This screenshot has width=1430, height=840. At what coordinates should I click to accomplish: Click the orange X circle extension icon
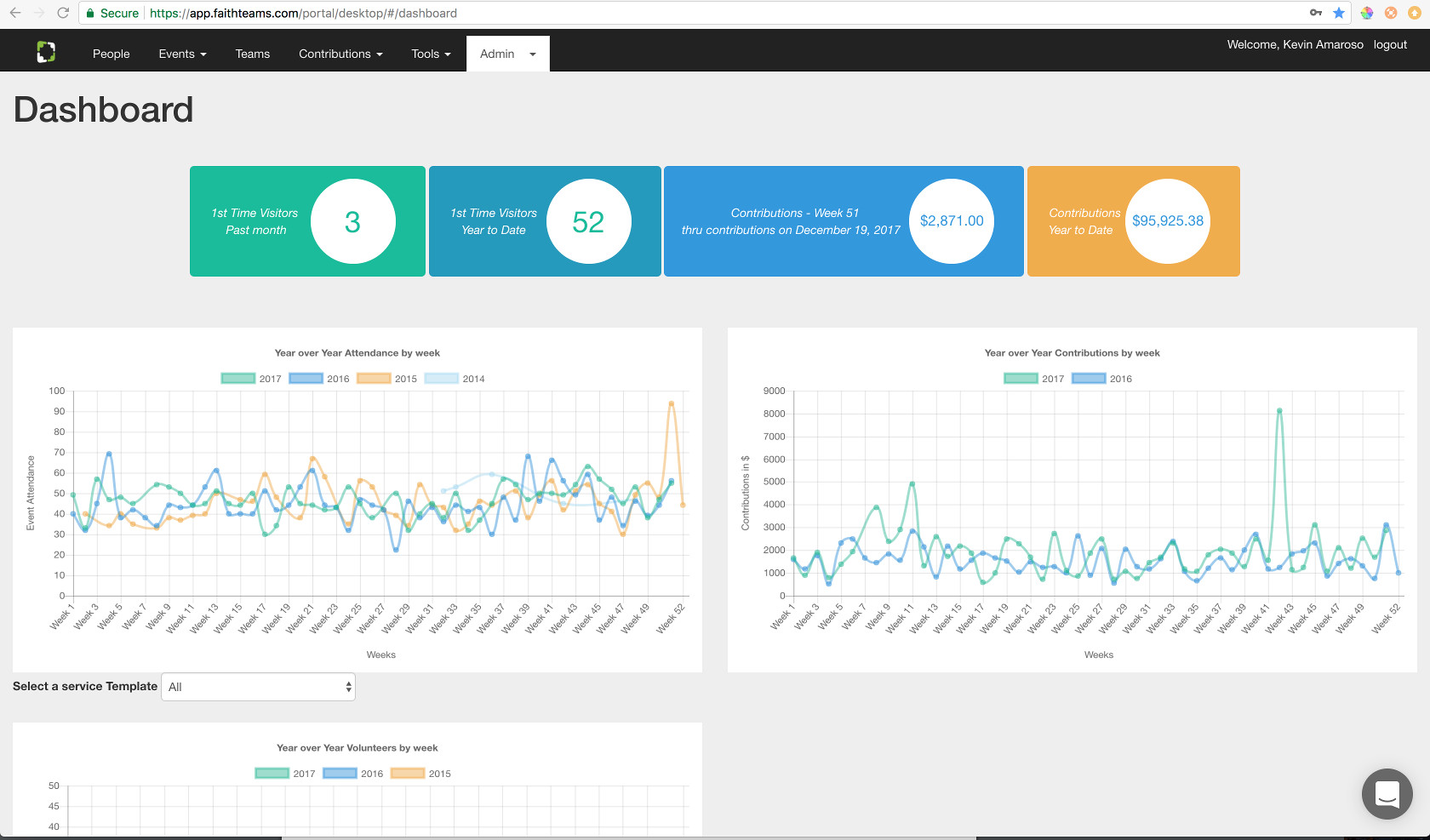pyautogui.click(x=1391, y=13)
